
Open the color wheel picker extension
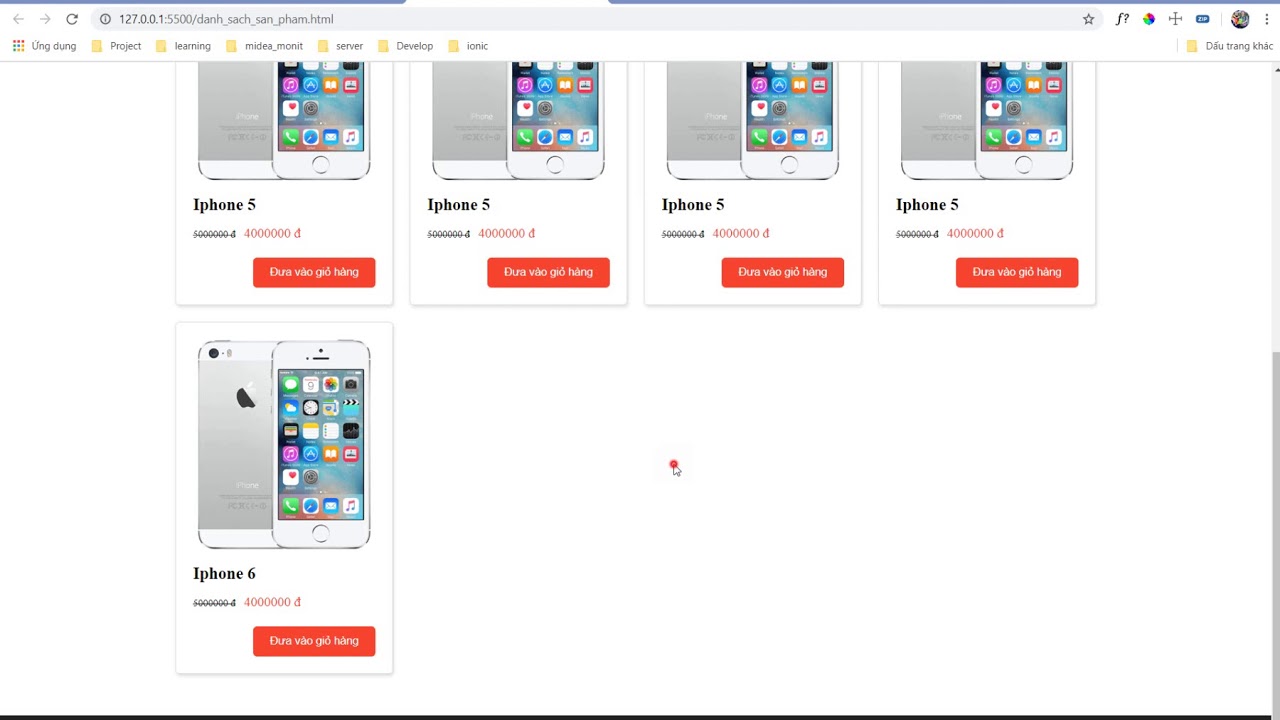[x=1149, y=19]
